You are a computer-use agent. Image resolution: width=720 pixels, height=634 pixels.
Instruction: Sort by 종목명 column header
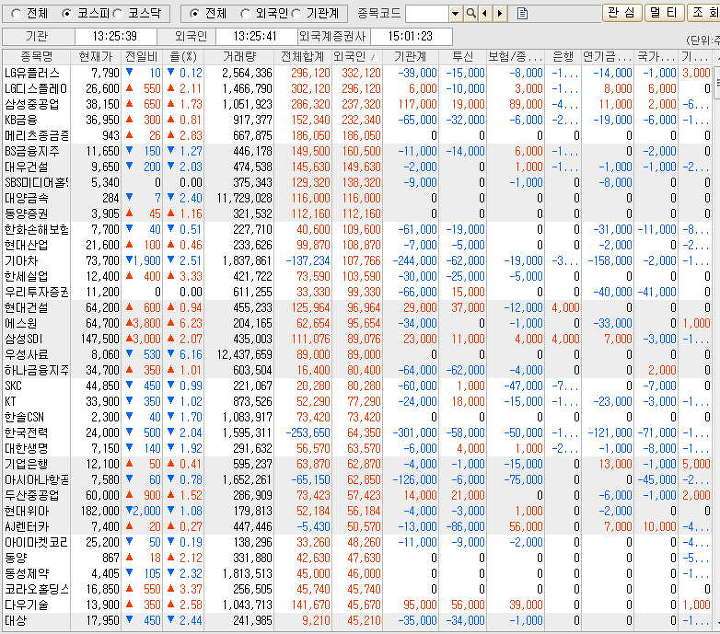coord(37,57)
